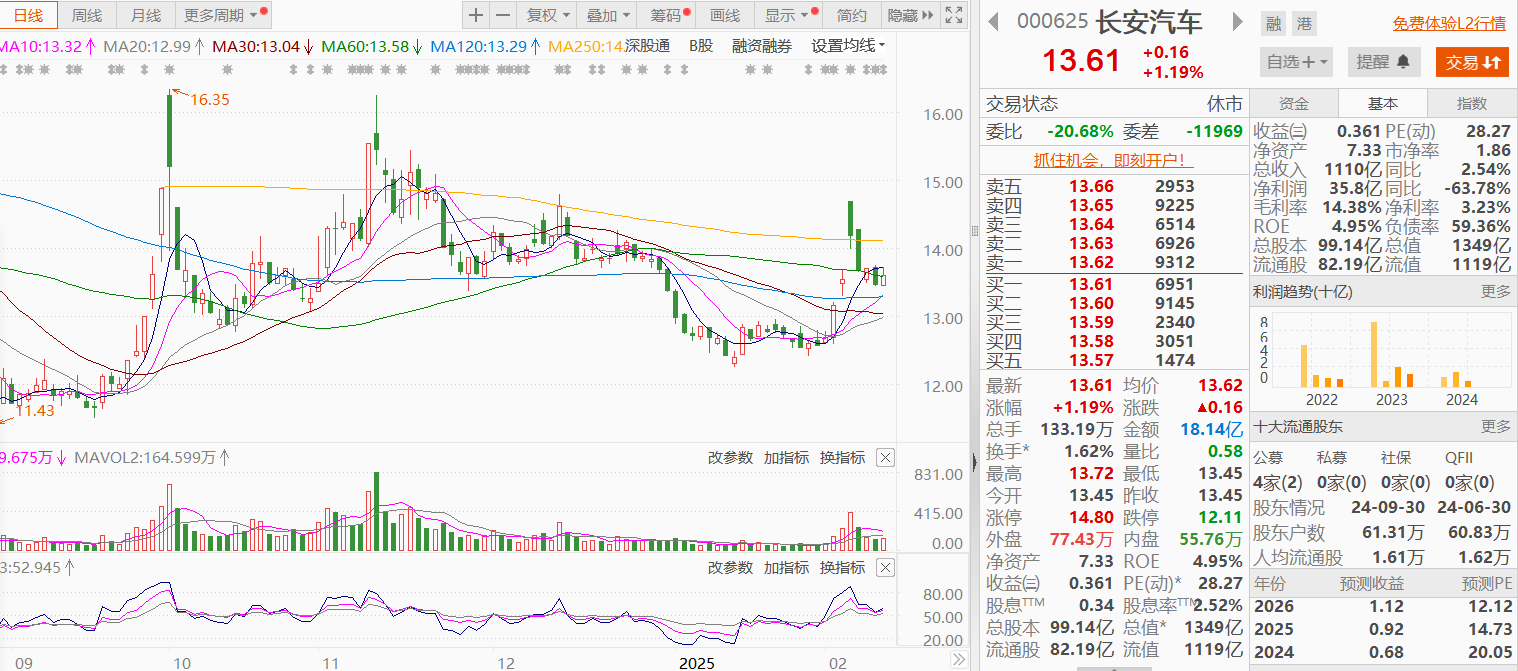Toggle fullscreen chart expand icon
The image size is (1518, 671).
(954, 15)
